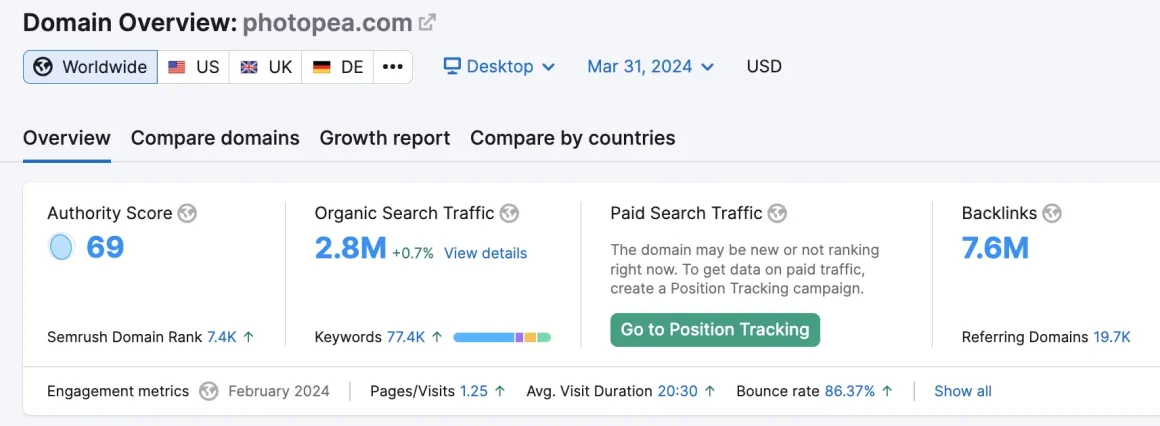This screenshot has height=426, width=1160.
Task: Click the Show all link
Action: [x=962, y=391]
